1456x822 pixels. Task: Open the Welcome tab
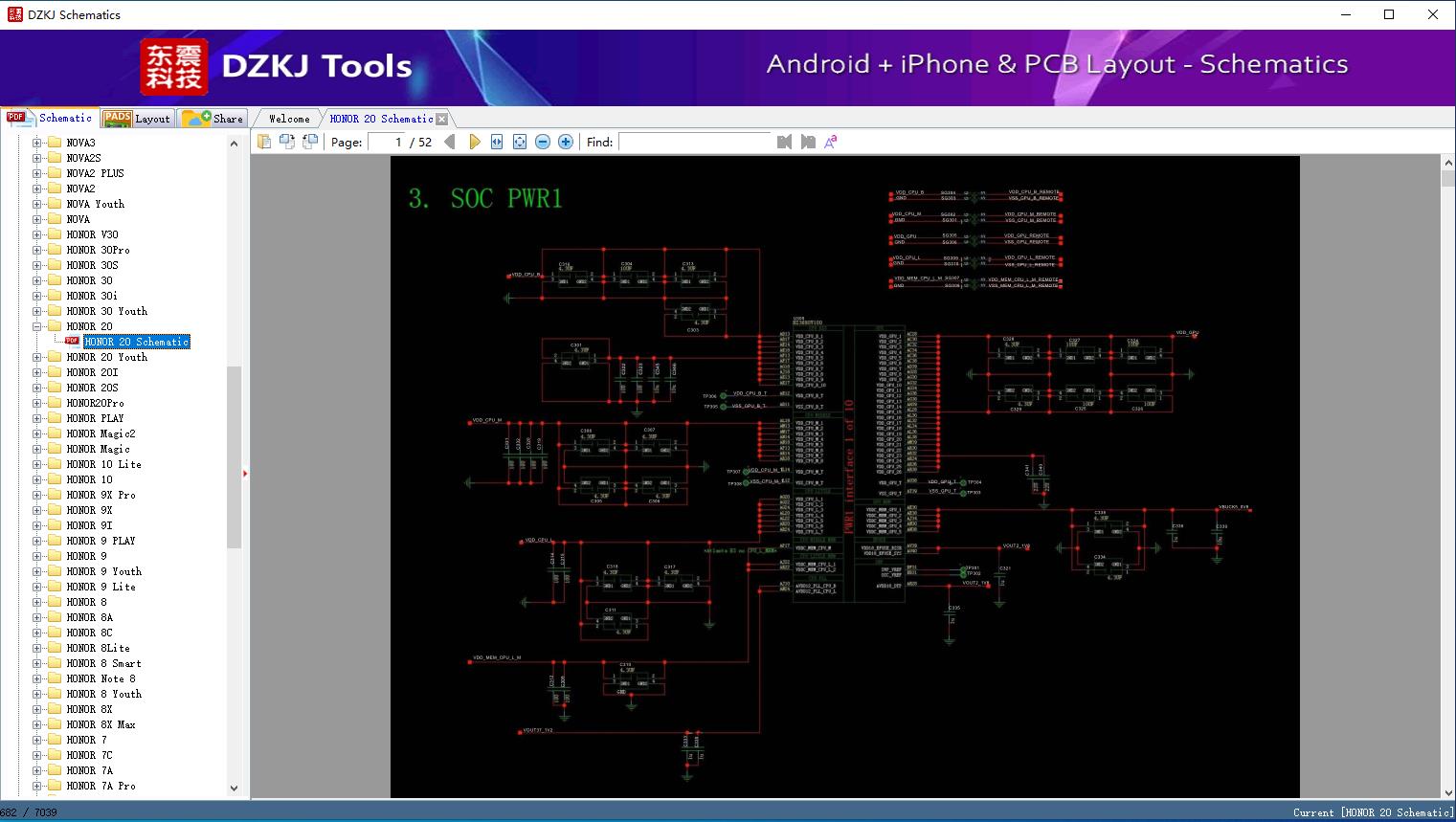[289, 119]
